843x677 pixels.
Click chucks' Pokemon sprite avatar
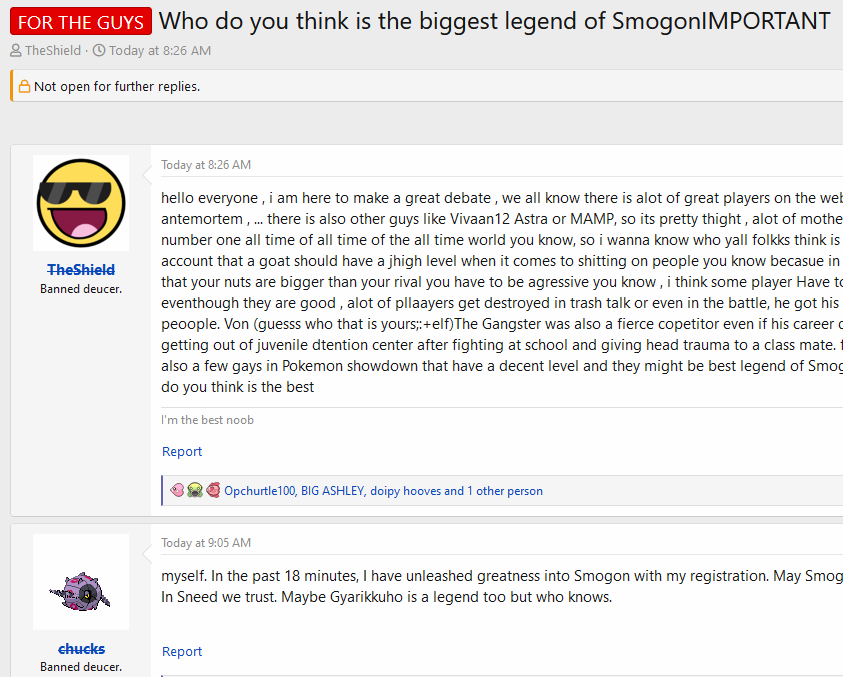click(x=81, y=582)
